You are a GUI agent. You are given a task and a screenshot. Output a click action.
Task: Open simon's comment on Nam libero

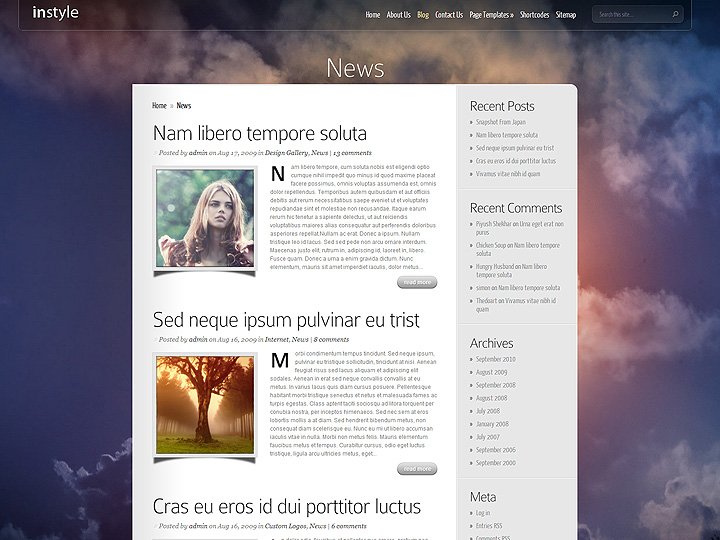tap(518, 288)
